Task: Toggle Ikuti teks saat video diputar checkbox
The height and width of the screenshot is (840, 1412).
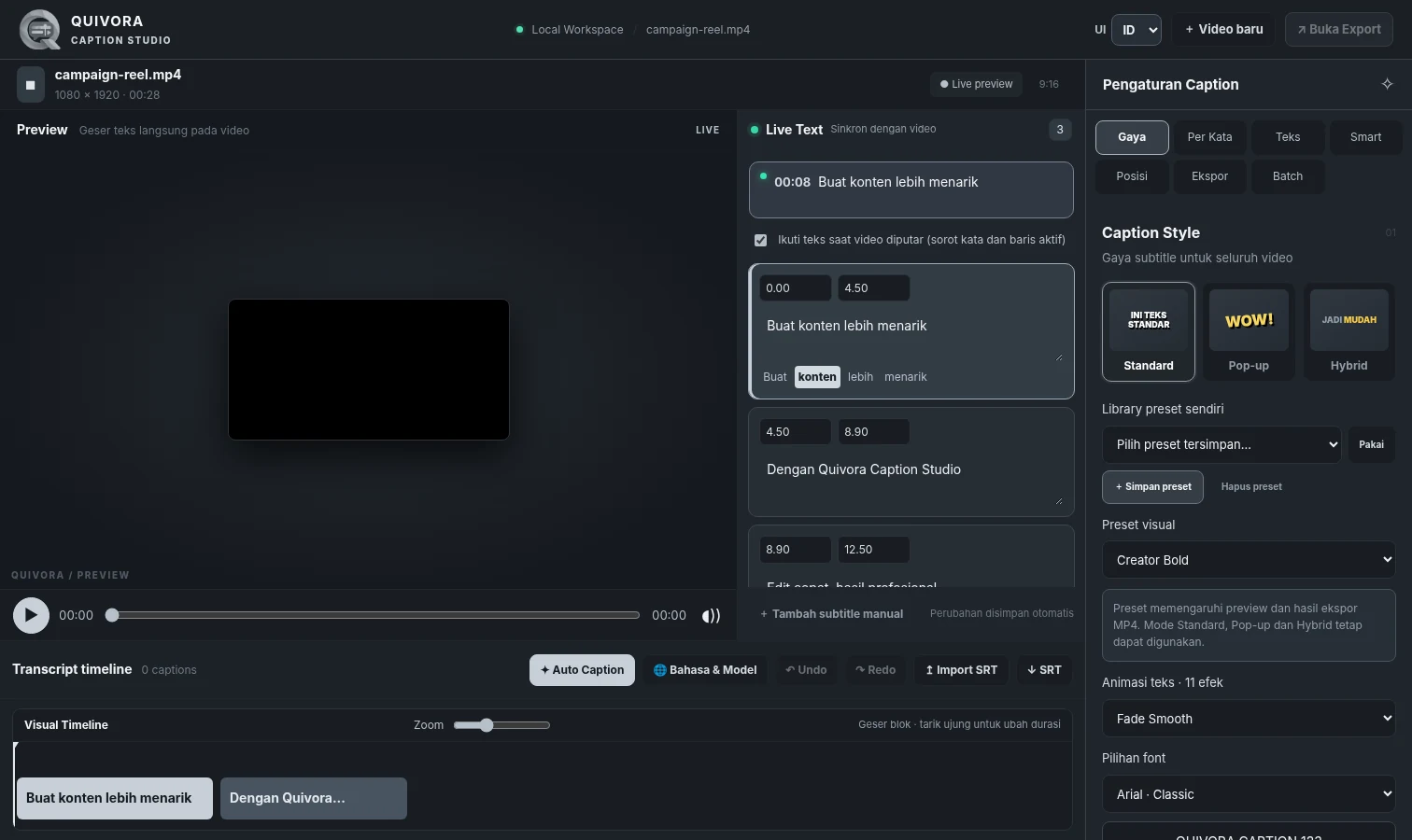Action: tap(760, 240)
